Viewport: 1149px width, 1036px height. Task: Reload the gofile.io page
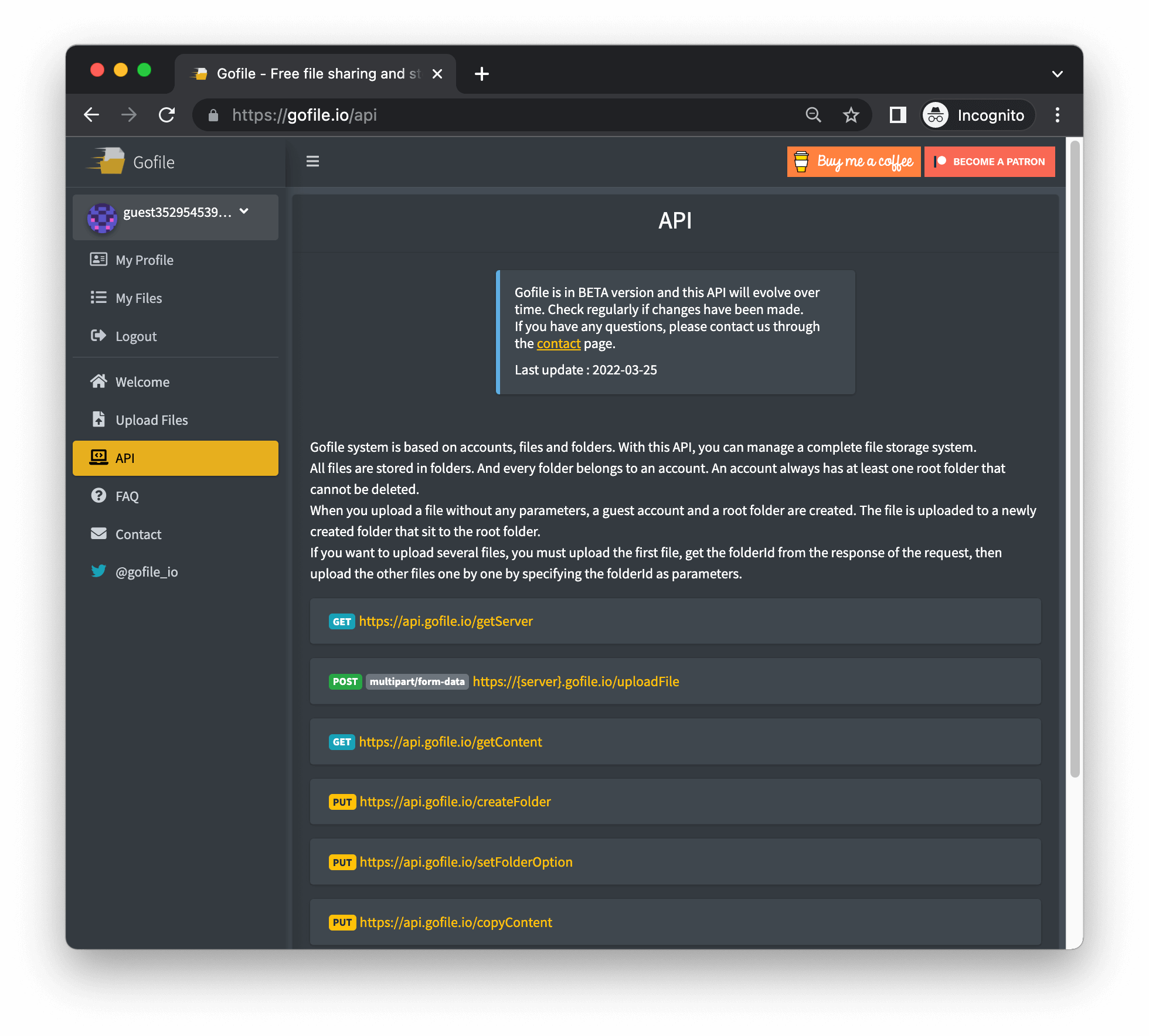pos(167,115)
